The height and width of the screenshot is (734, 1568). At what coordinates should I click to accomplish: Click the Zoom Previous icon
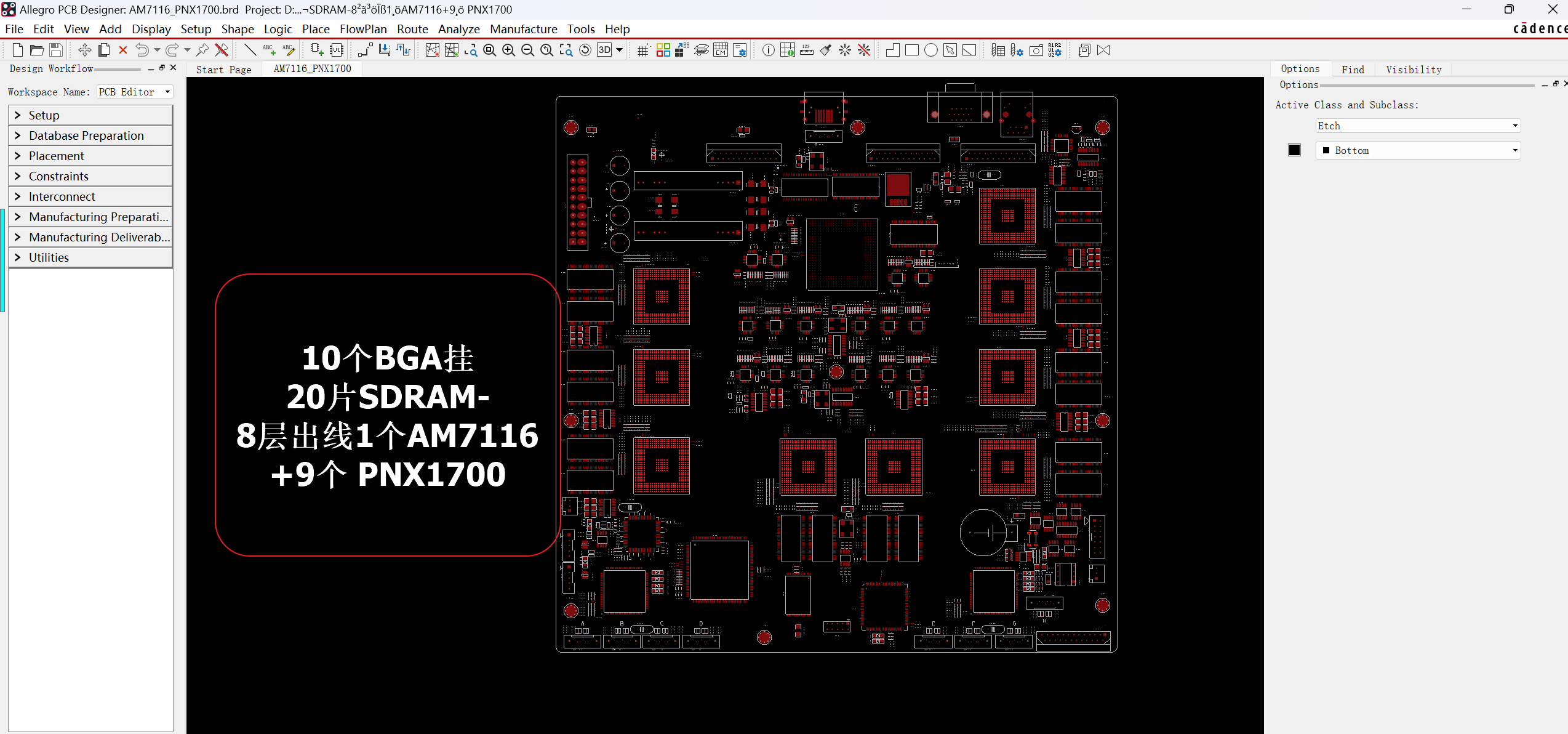(x=547, y=50)
